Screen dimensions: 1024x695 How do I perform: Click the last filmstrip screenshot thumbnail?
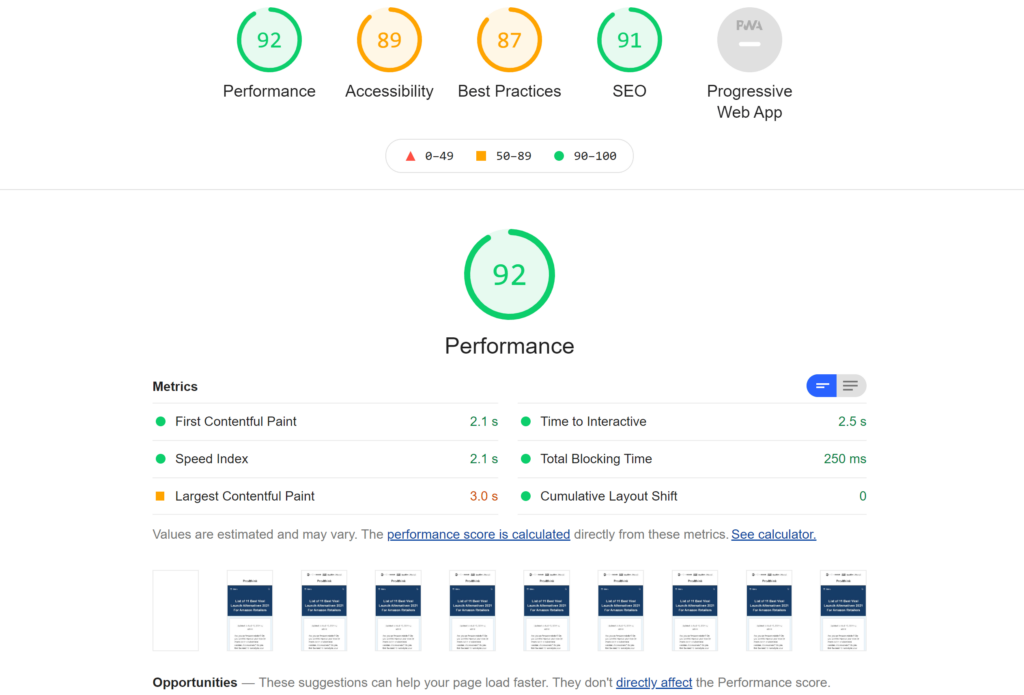coord(843,610)
